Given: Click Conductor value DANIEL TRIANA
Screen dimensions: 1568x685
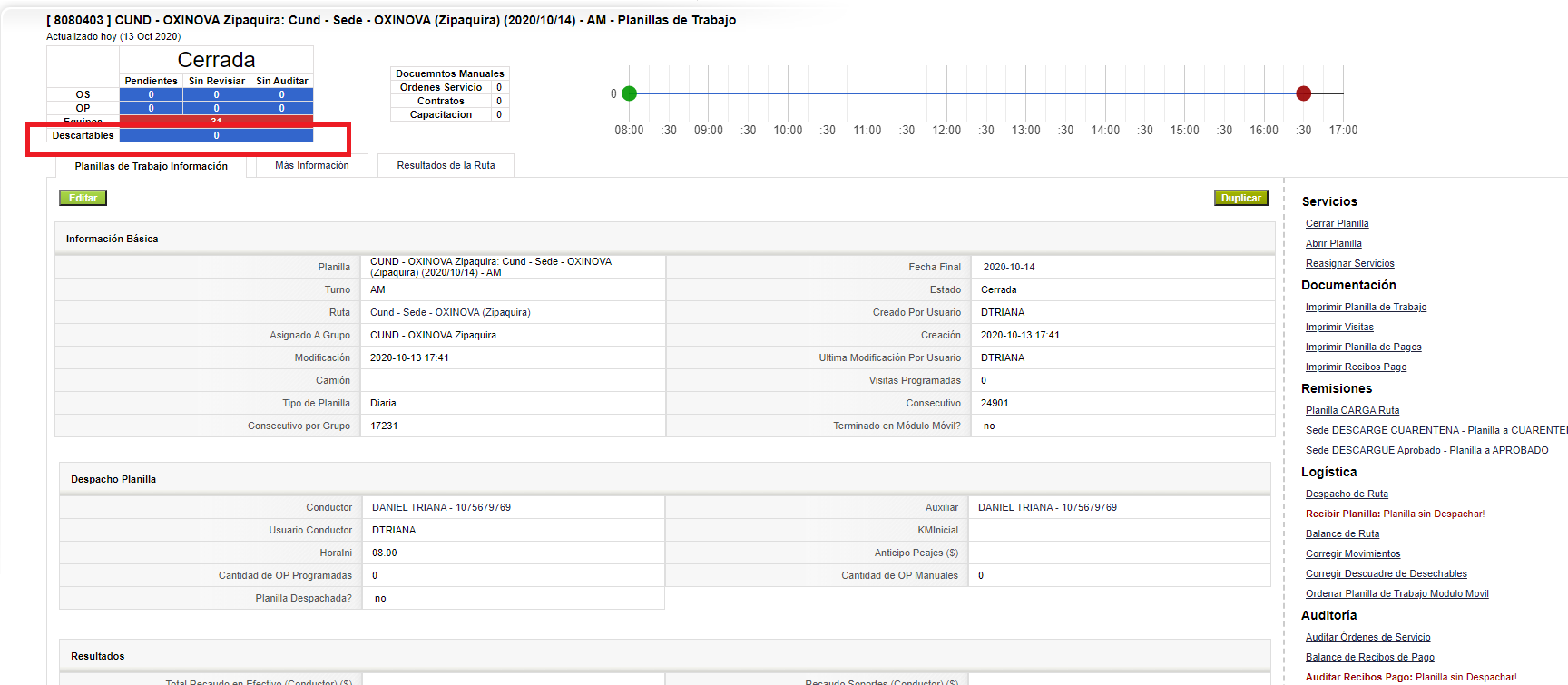Looking at the screenshot, I should [x=441, y=507].
